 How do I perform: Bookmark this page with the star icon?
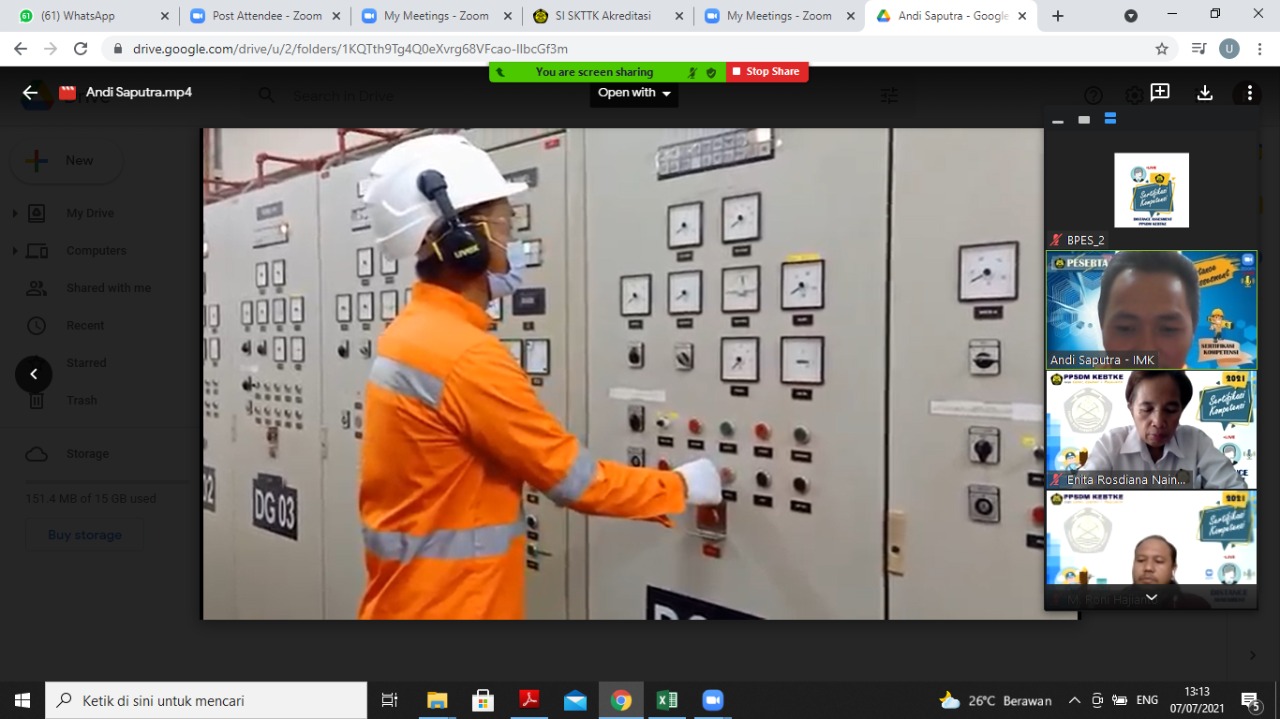1161,48
